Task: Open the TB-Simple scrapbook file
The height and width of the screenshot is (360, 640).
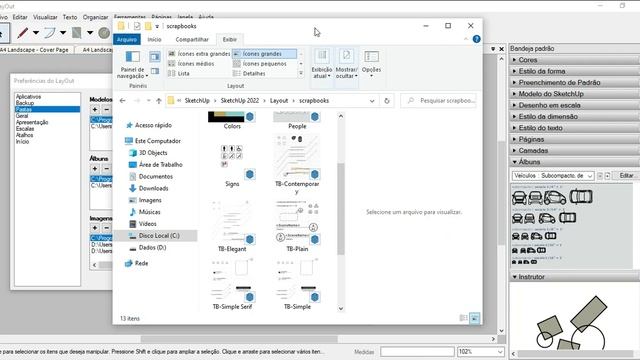Action: click(x=297, y=284)
